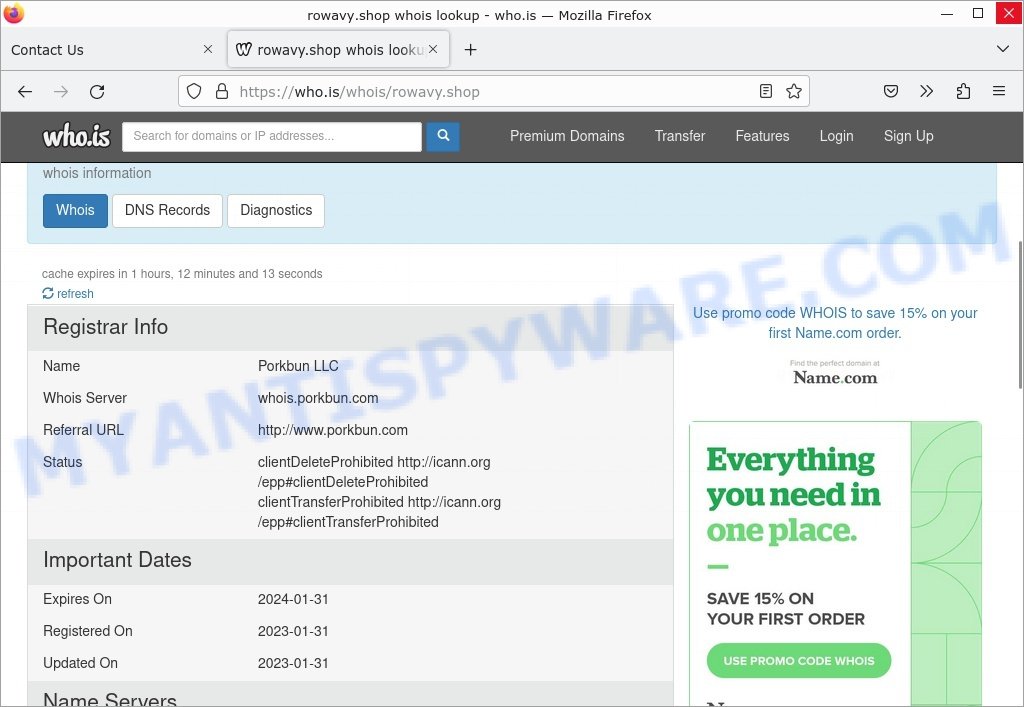
Task: Open the Firefox hamburger menu
Action: pyautogui.click(x=999, y=91)
